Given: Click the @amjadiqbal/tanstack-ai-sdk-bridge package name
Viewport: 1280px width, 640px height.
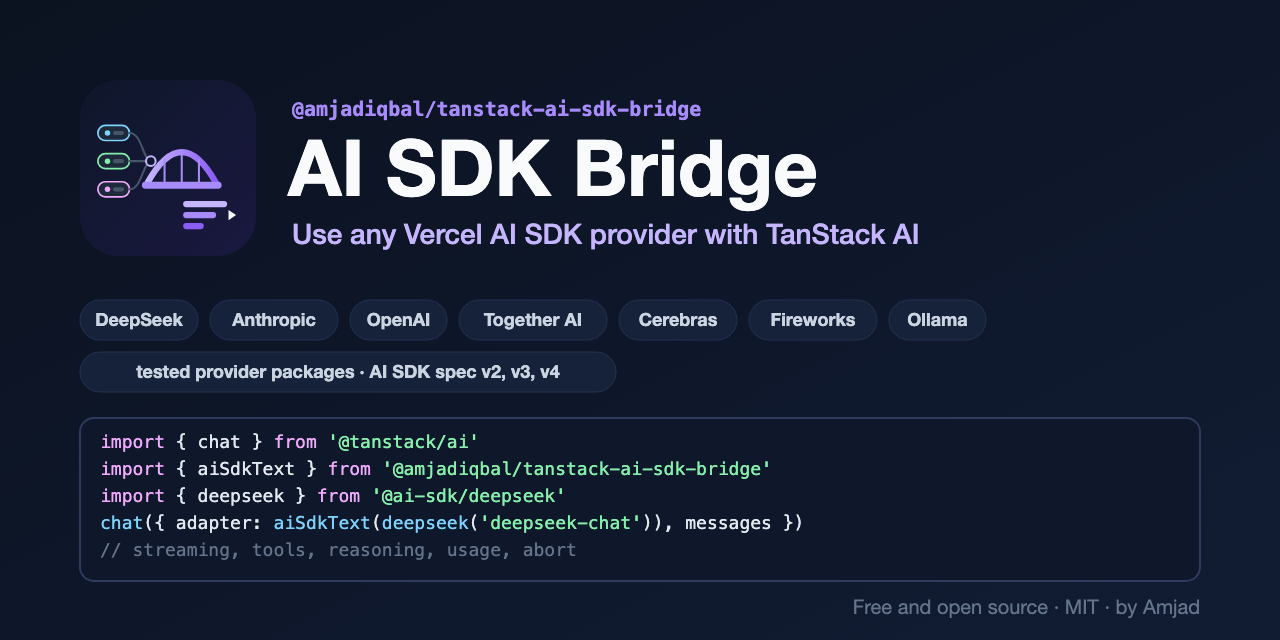Looking at the screenshot, I should pos(496,109).
